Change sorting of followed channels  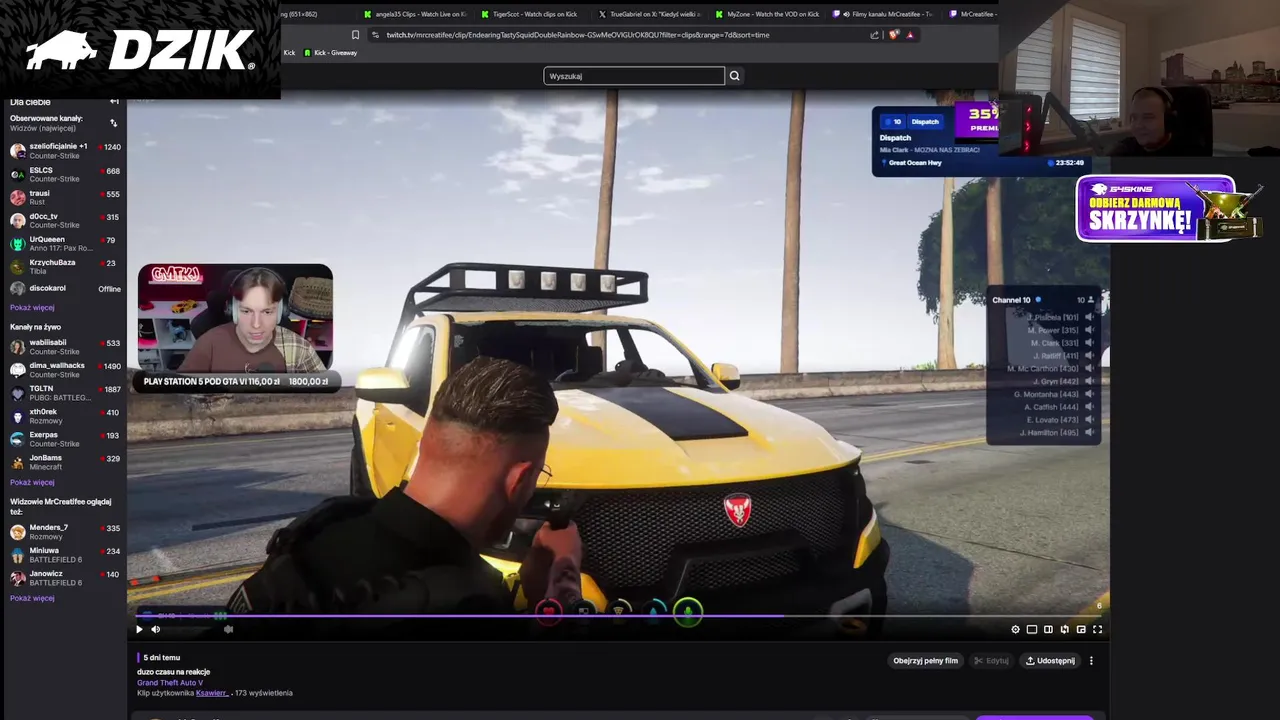113,123
